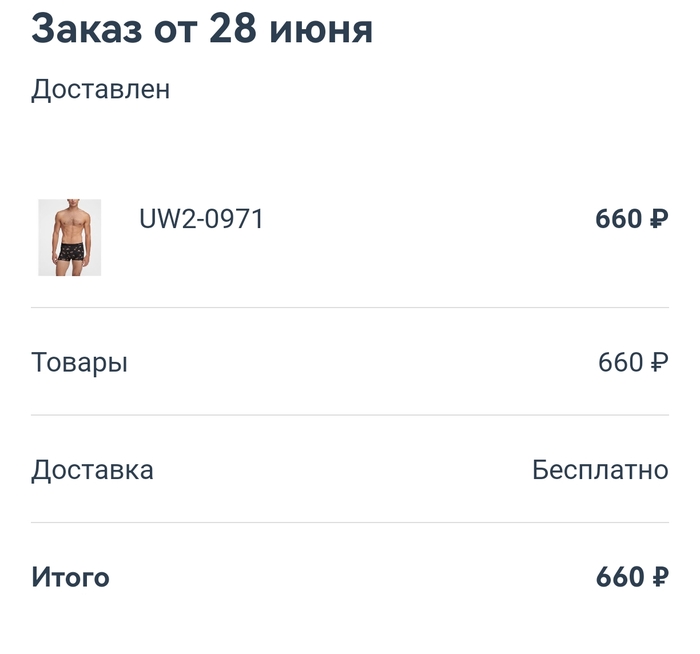700x654 pixels.
Task: Select the 'Доставлен' order status text
Action: click(x=100, y=89)
